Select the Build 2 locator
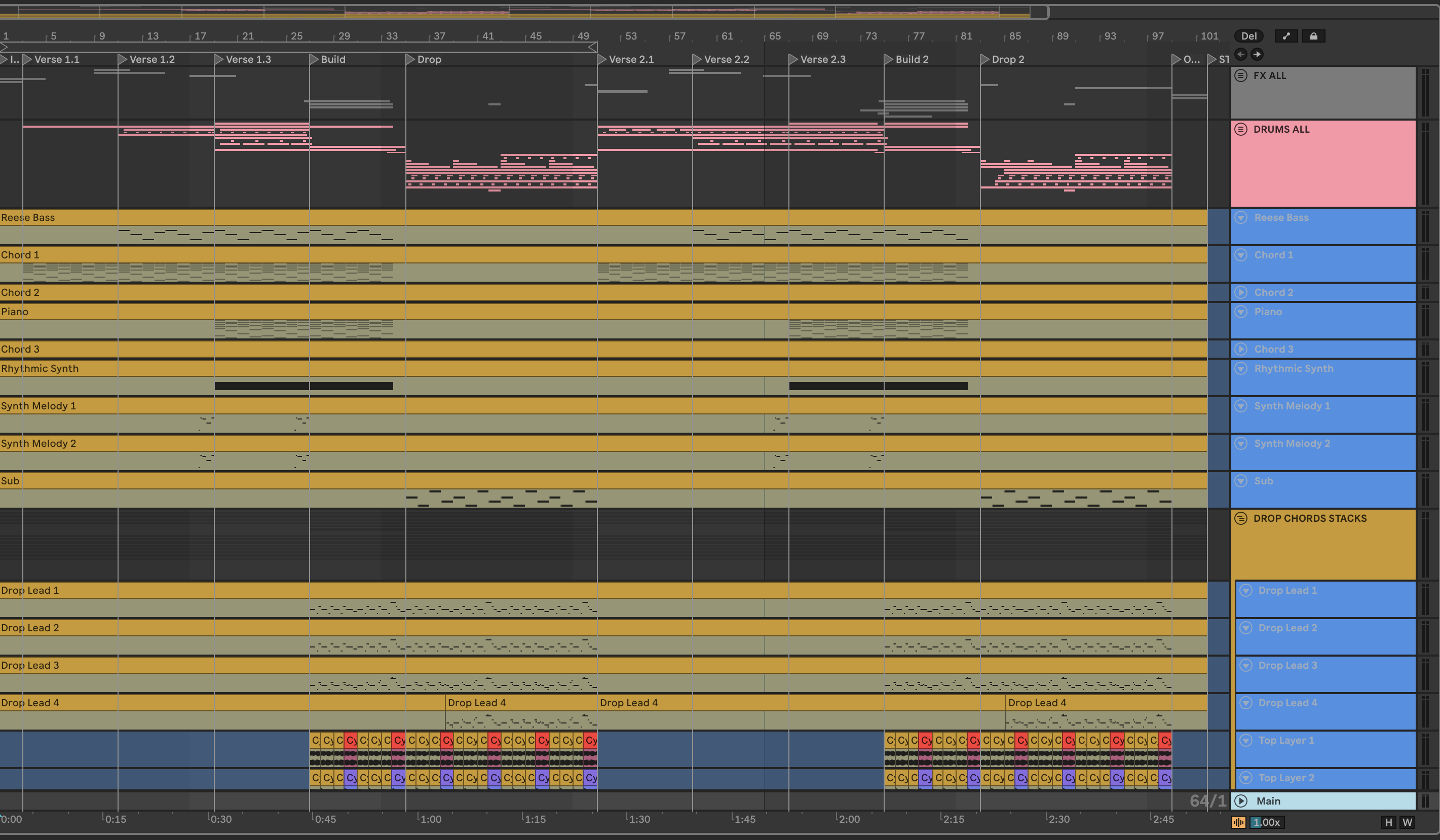This screenshot has width=1440, height=840. point(906,59)
